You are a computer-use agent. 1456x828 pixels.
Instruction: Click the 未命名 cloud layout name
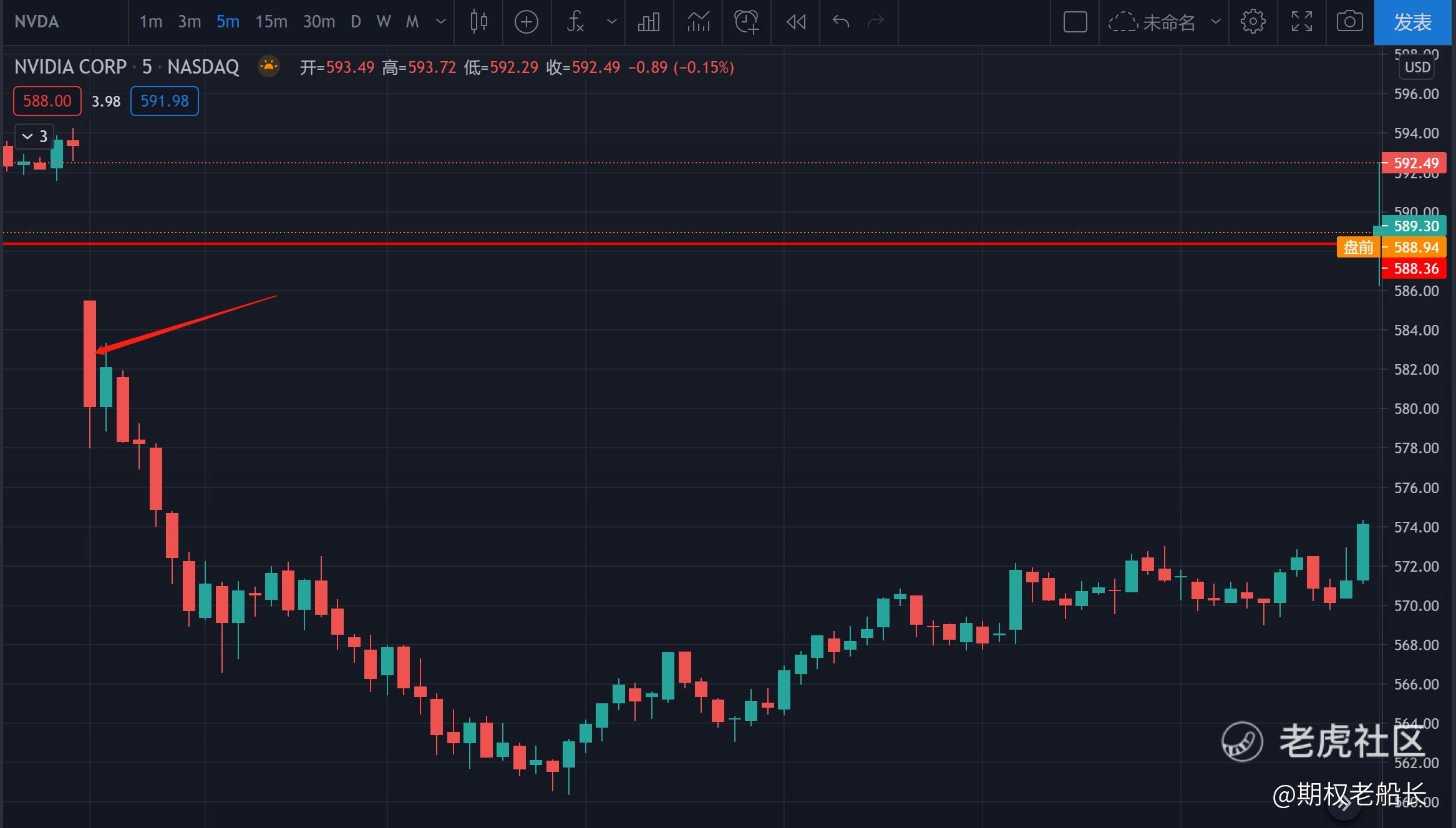point(1152,22)
